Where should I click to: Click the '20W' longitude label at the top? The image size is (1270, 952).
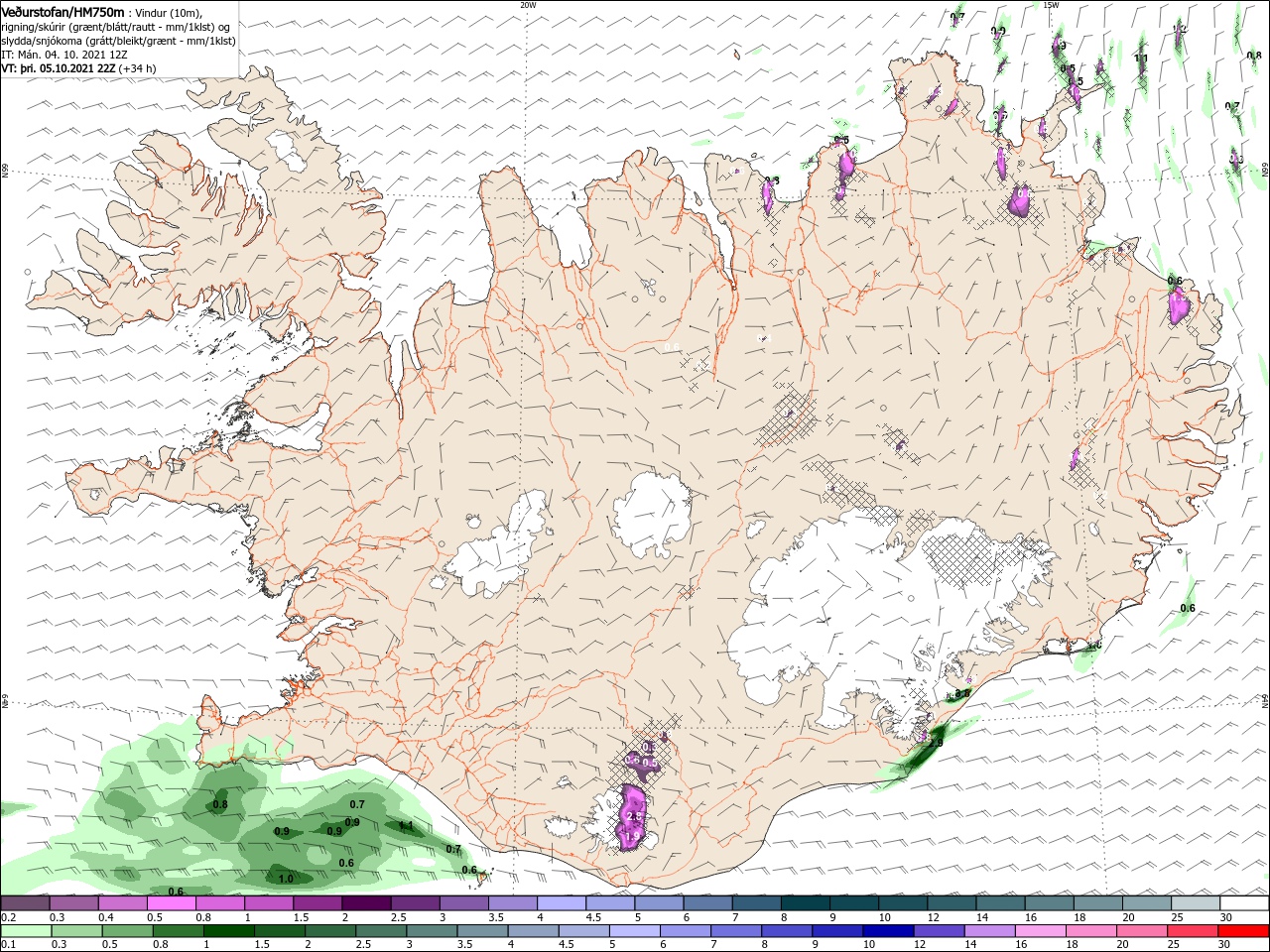(x=528, y=5)
